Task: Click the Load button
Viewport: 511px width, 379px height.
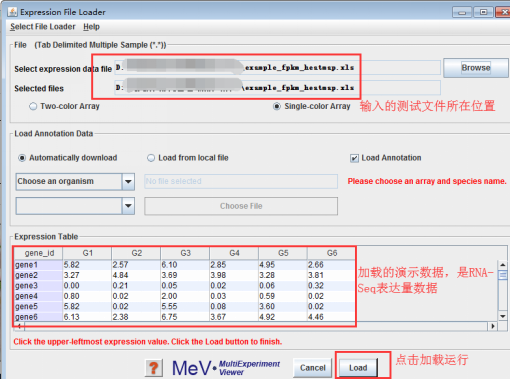Action: pyautogui.click(x=358, y=368)
